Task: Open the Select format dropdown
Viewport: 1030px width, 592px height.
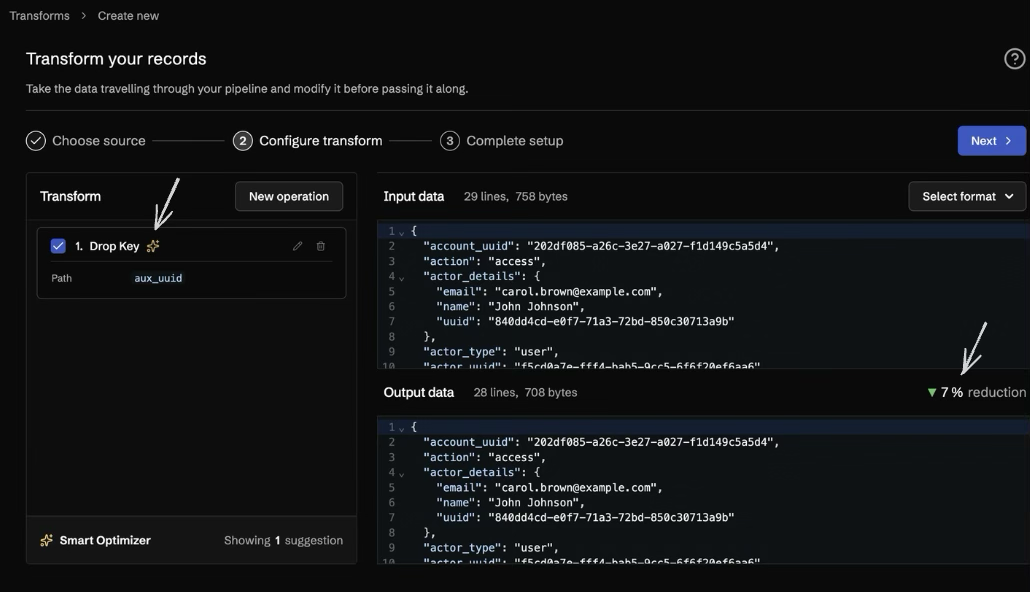Action: pyautogui.click(x=968, y=197)
